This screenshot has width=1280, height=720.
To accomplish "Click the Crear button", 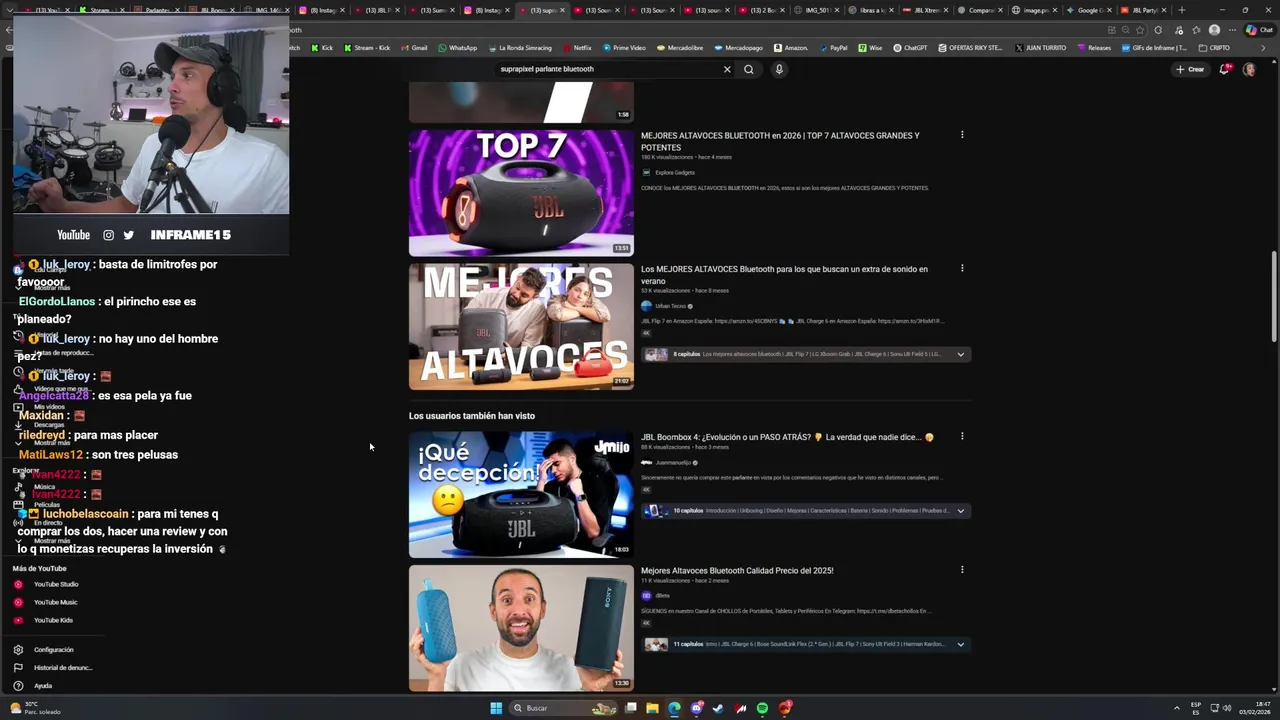I will pos(1190,69).
